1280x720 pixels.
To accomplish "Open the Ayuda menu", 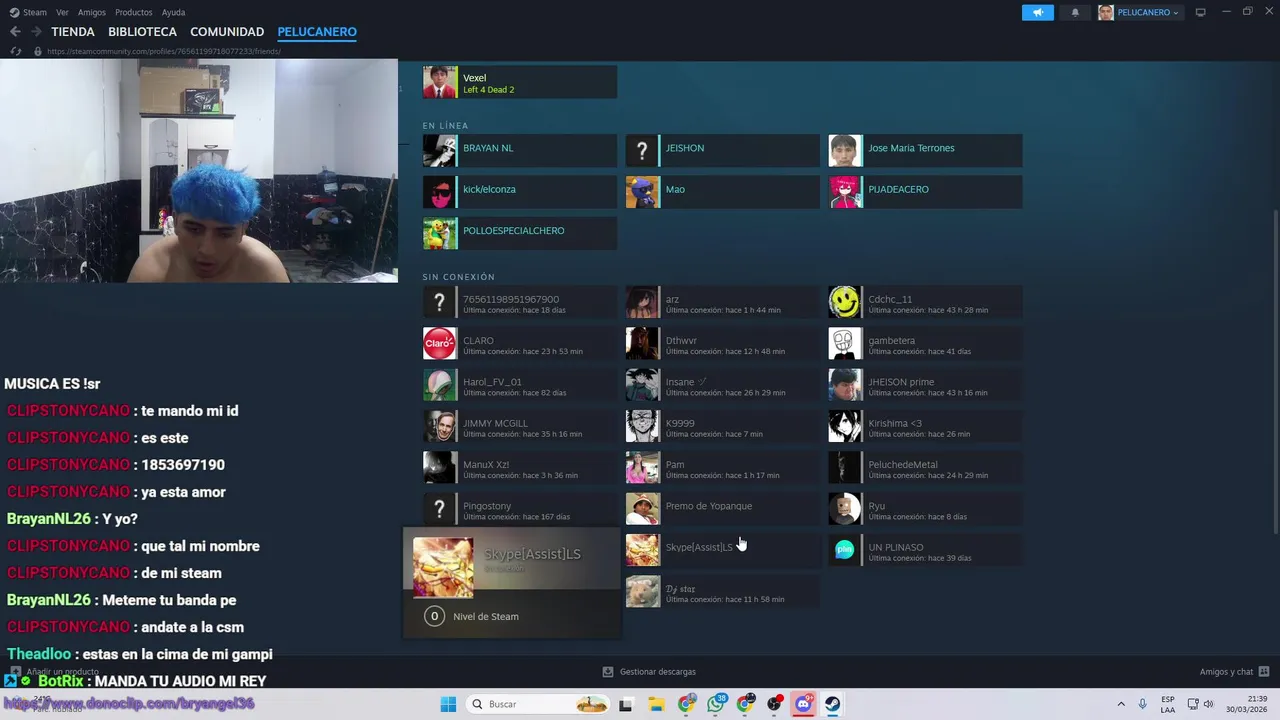I will click(173, 12).
